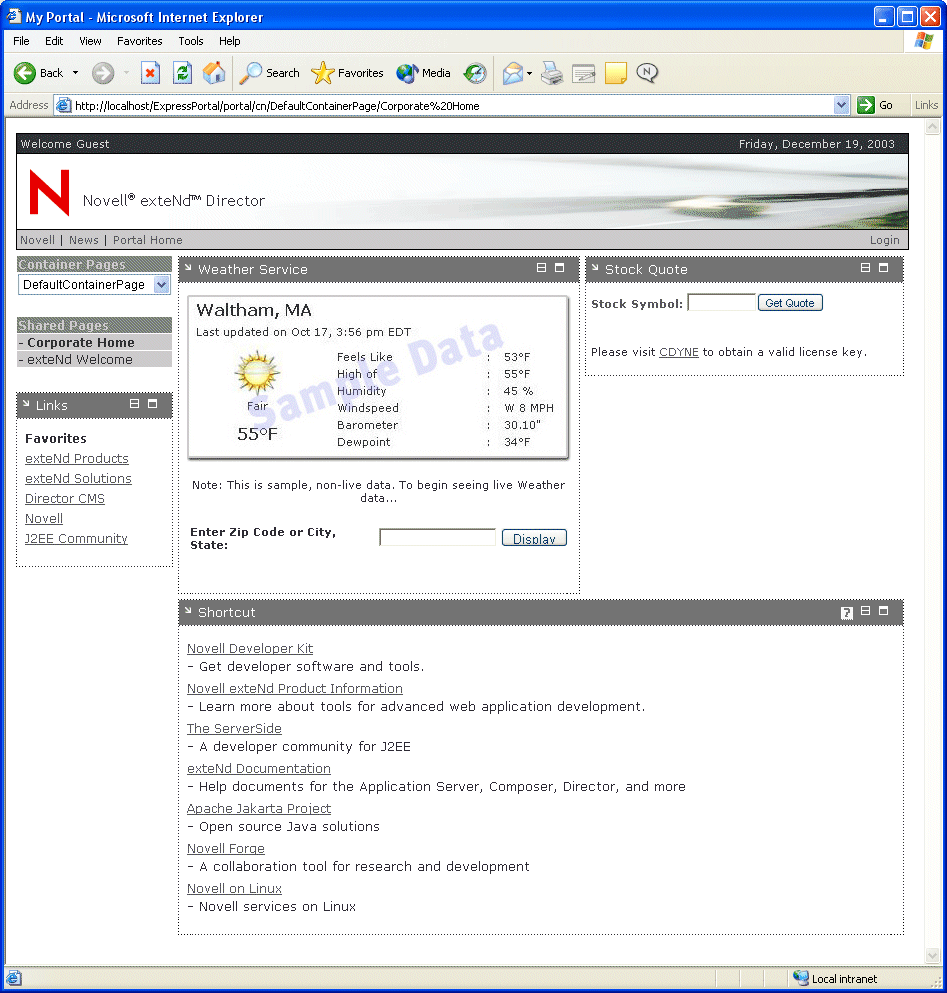Click the News portal nav link
The image size is (947, 993).
click(84, 240)
